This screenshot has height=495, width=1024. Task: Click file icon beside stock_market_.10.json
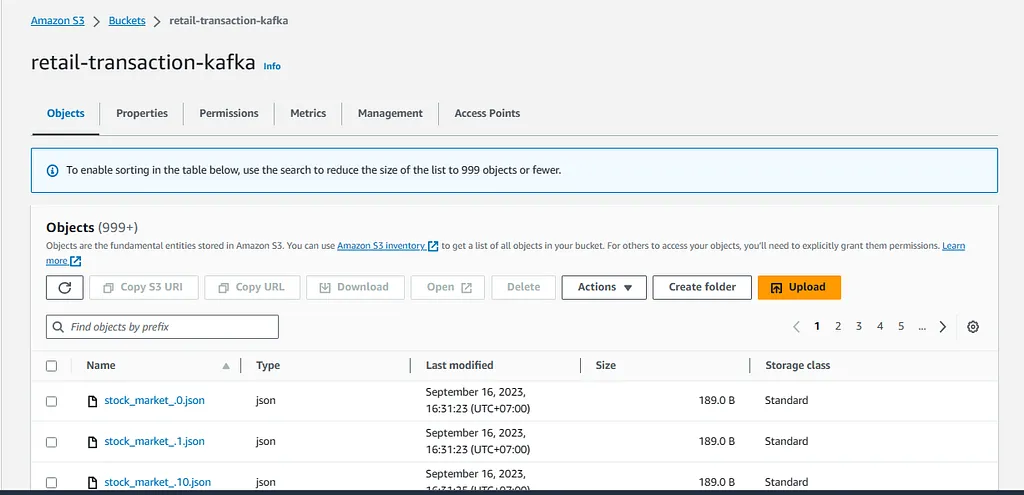point(93,483)
